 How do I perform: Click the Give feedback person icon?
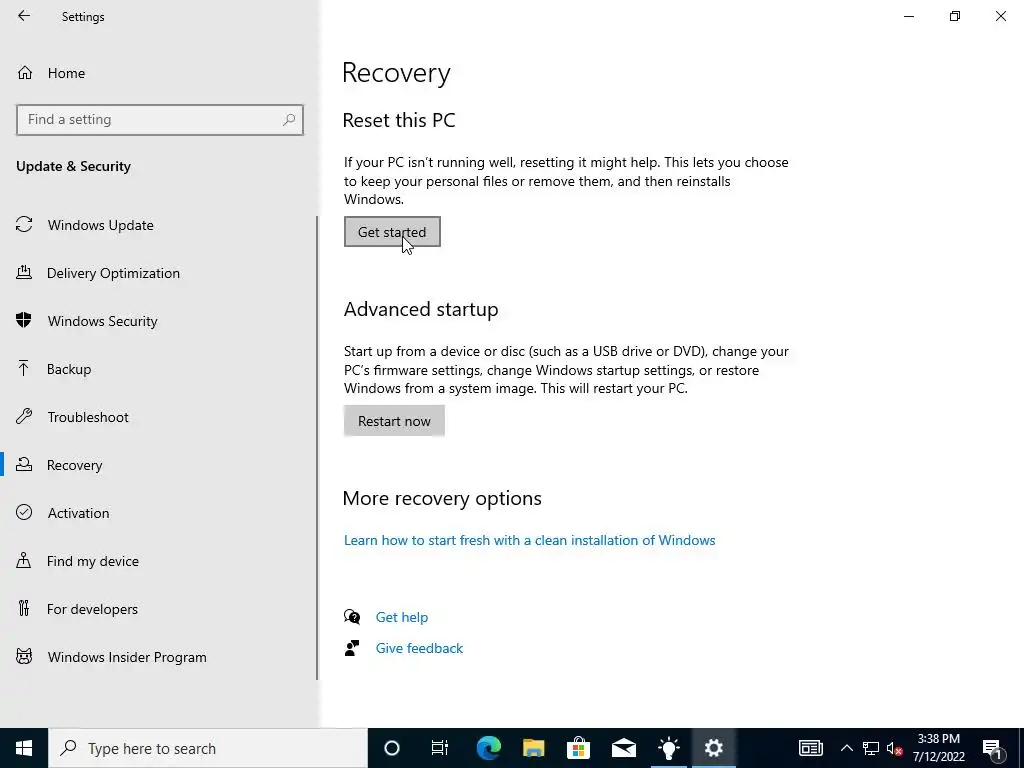352,648
